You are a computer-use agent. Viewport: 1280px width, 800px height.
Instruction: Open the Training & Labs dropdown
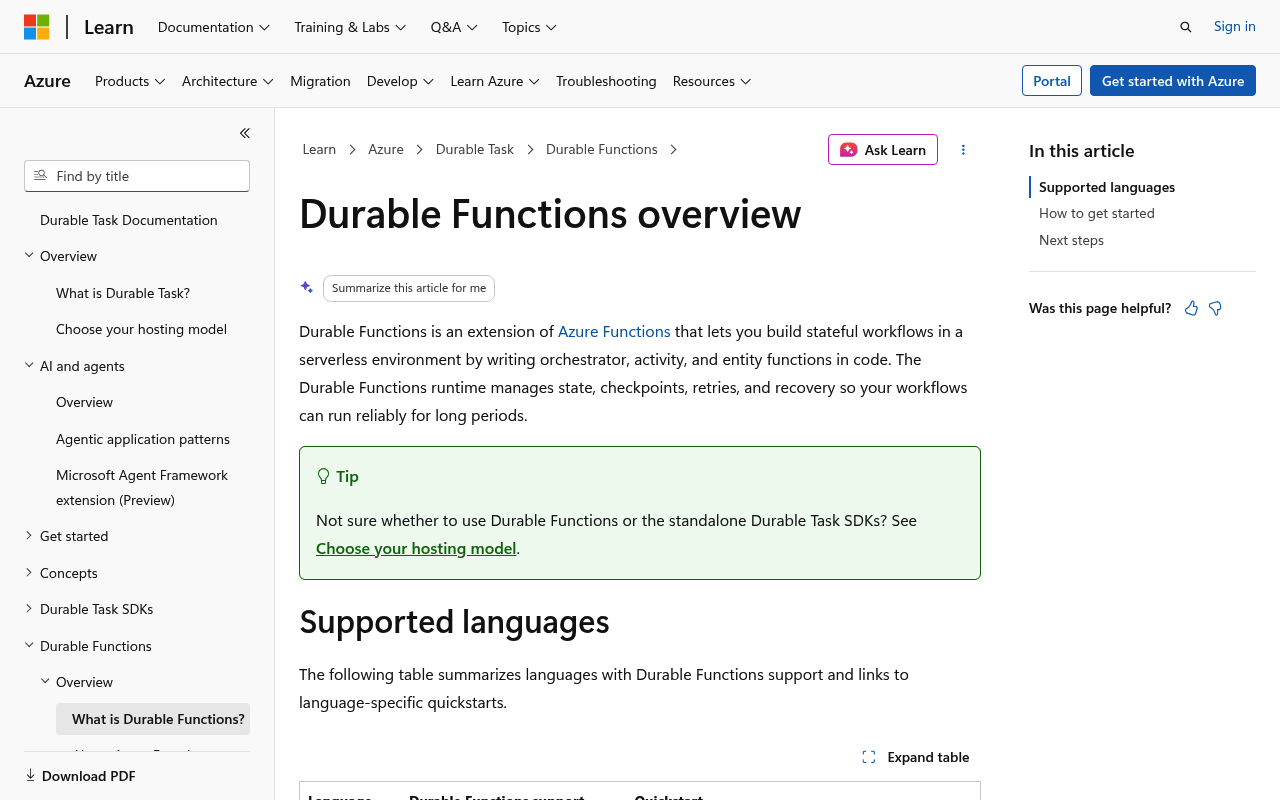(350, 27)
